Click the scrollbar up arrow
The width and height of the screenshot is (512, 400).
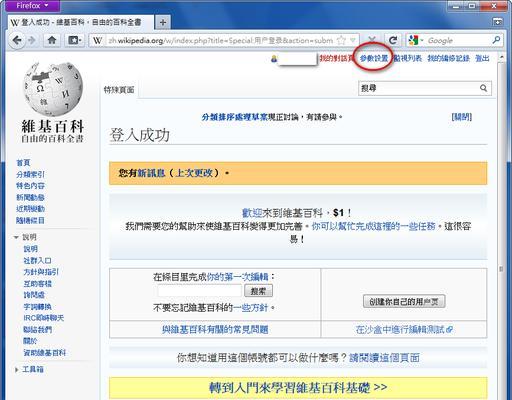point(501,57)
